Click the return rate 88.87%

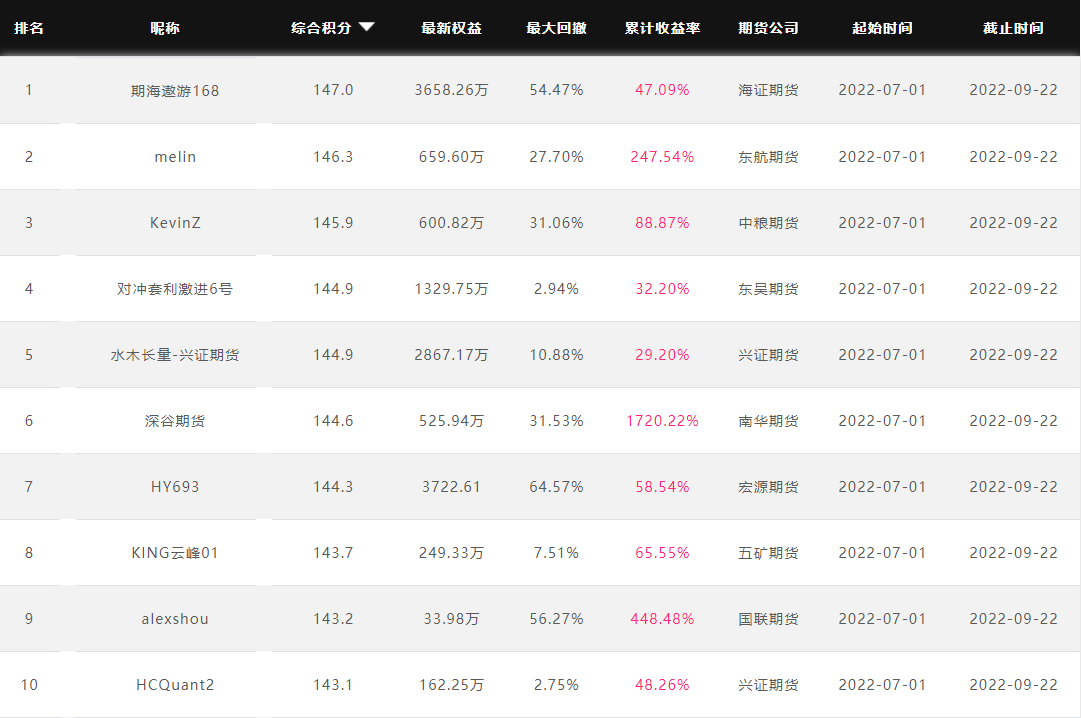pos(663,223)
